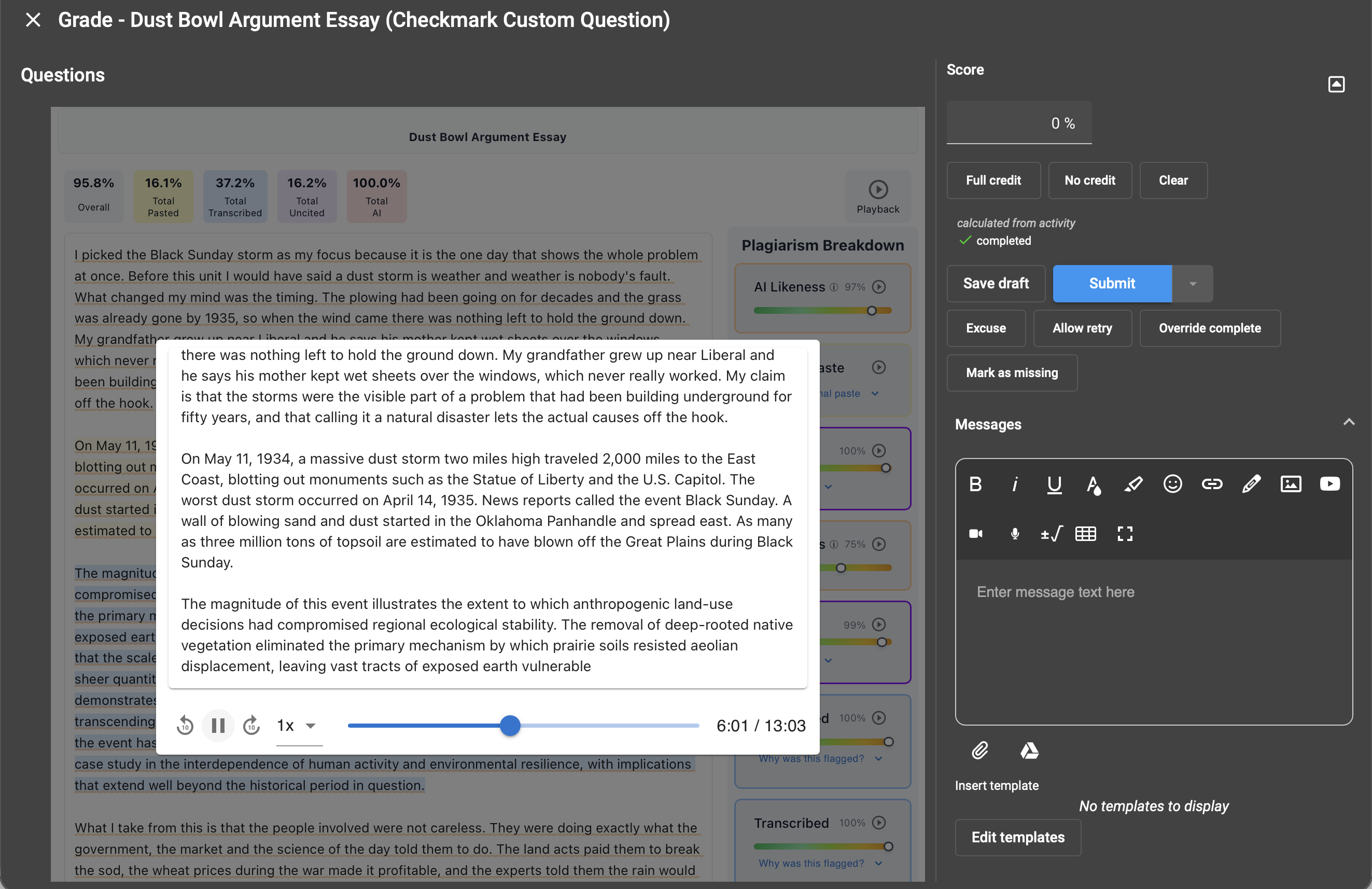Insert a table into message
1372x889 pixels.
tap(1085, 534)
